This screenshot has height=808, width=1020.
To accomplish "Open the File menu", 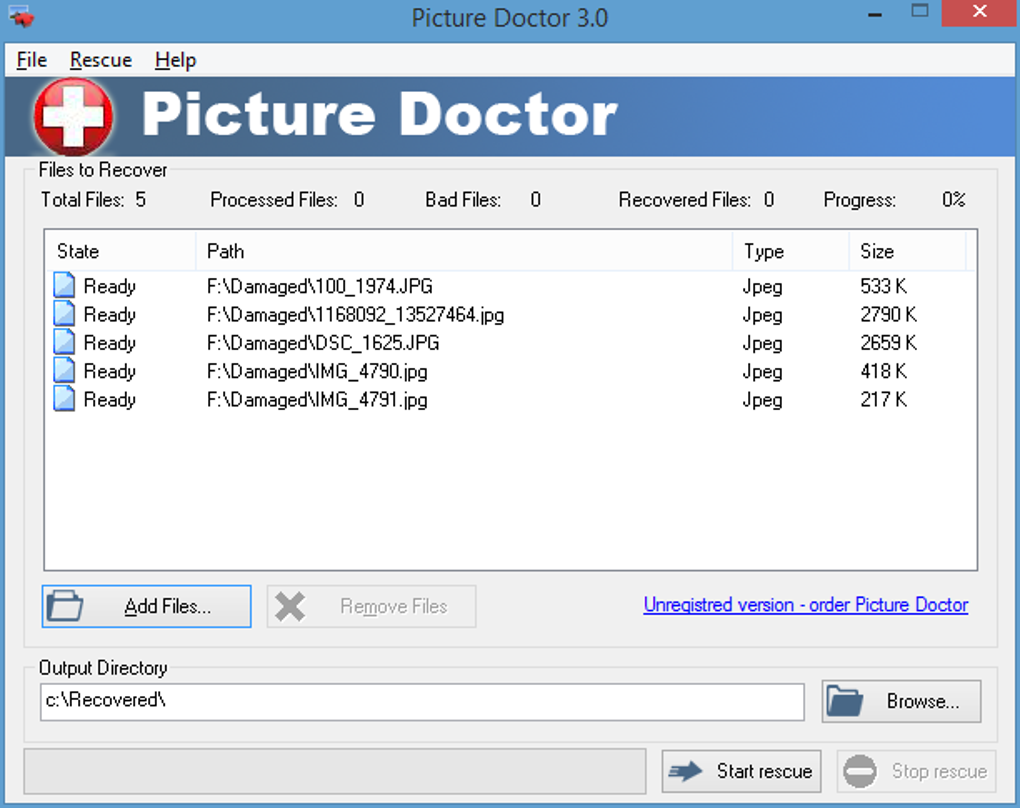I will [x=31, y=60].
